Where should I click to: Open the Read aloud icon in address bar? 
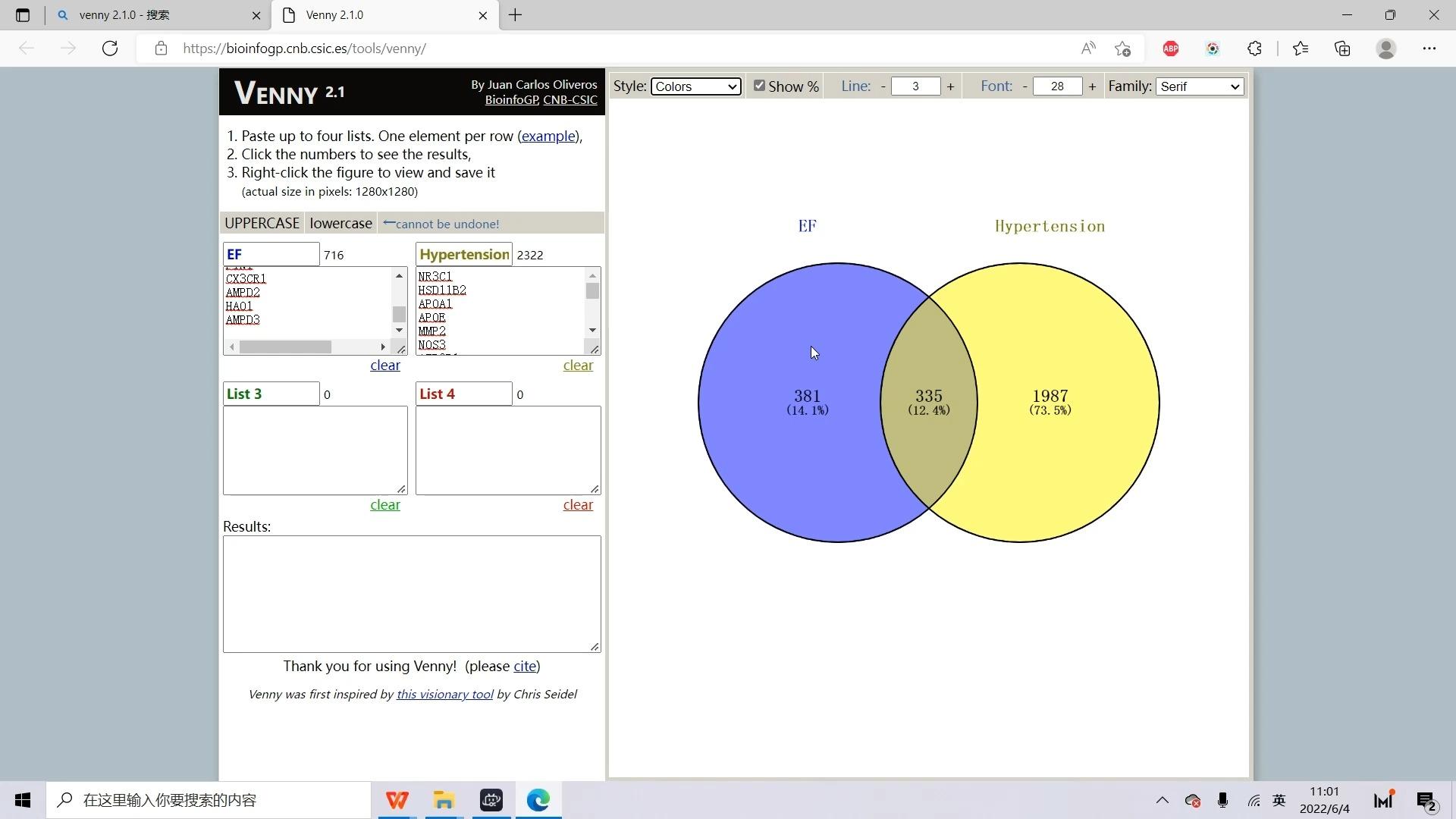(x=1088, y=49)
